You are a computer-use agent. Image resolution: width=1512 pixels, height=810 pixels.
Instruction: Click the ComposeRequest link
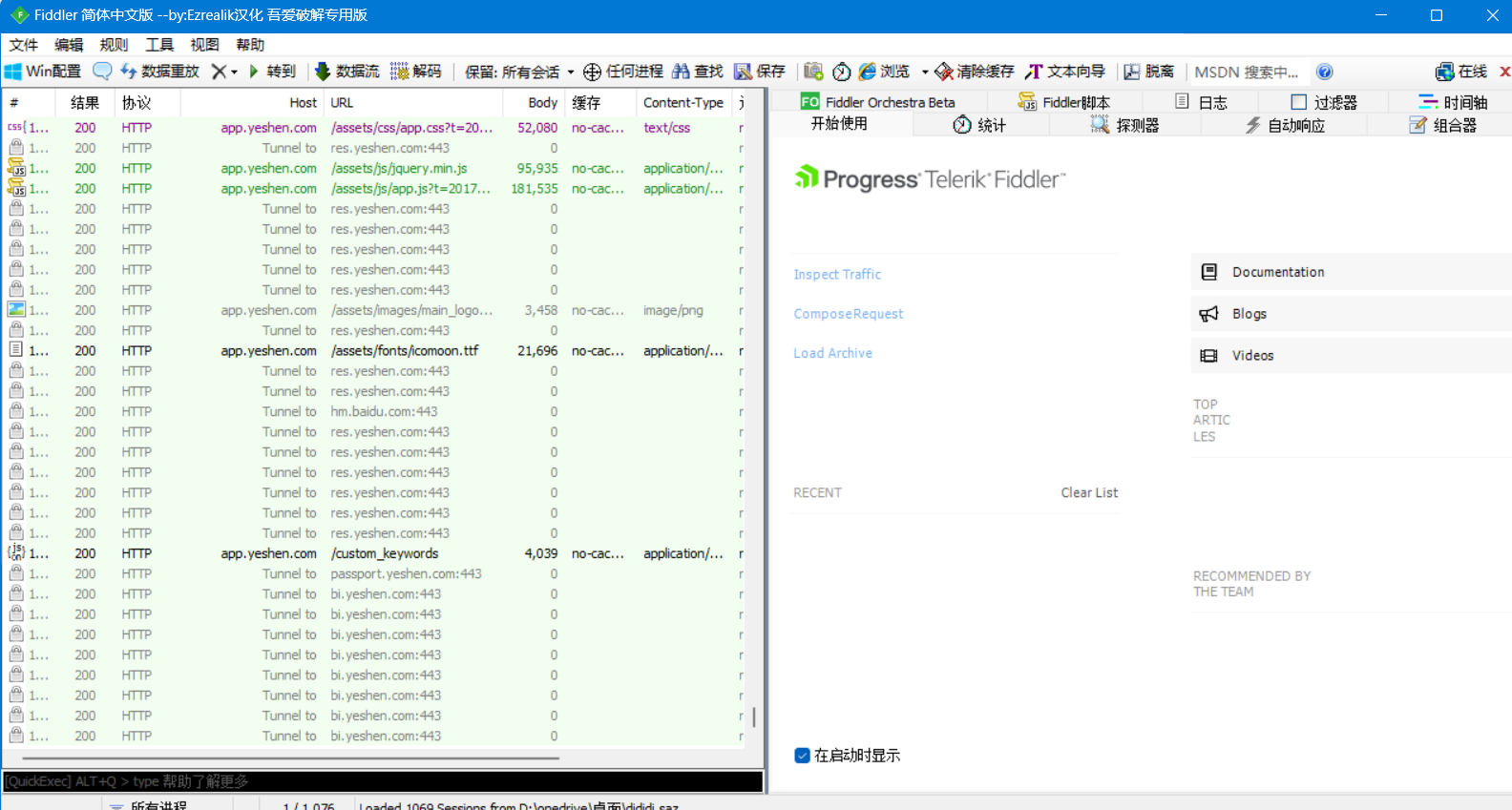pos(848,314)
